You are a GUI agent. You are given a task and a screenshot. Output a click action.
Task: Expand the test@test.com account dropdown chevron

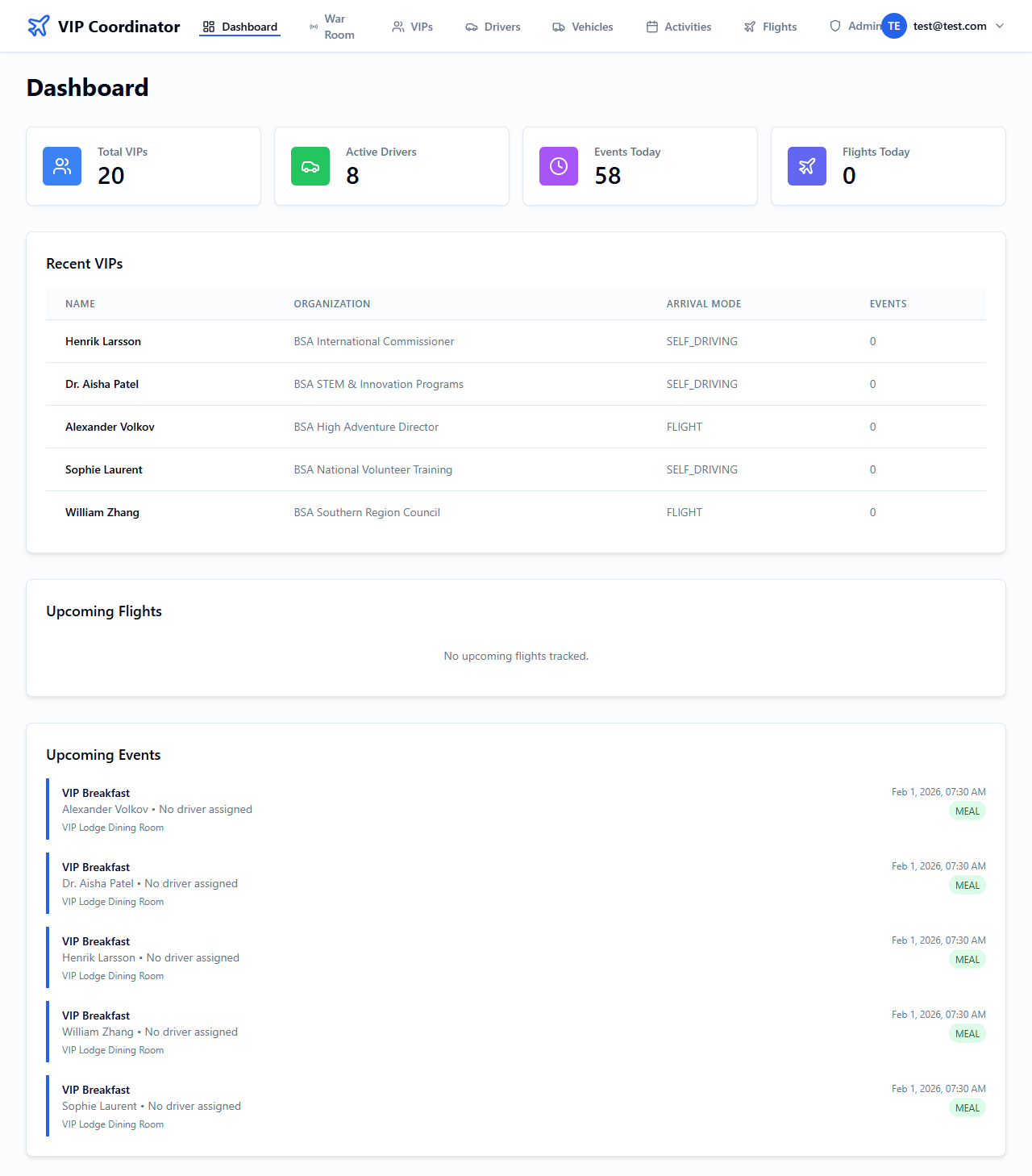[x=1000, y=26]
